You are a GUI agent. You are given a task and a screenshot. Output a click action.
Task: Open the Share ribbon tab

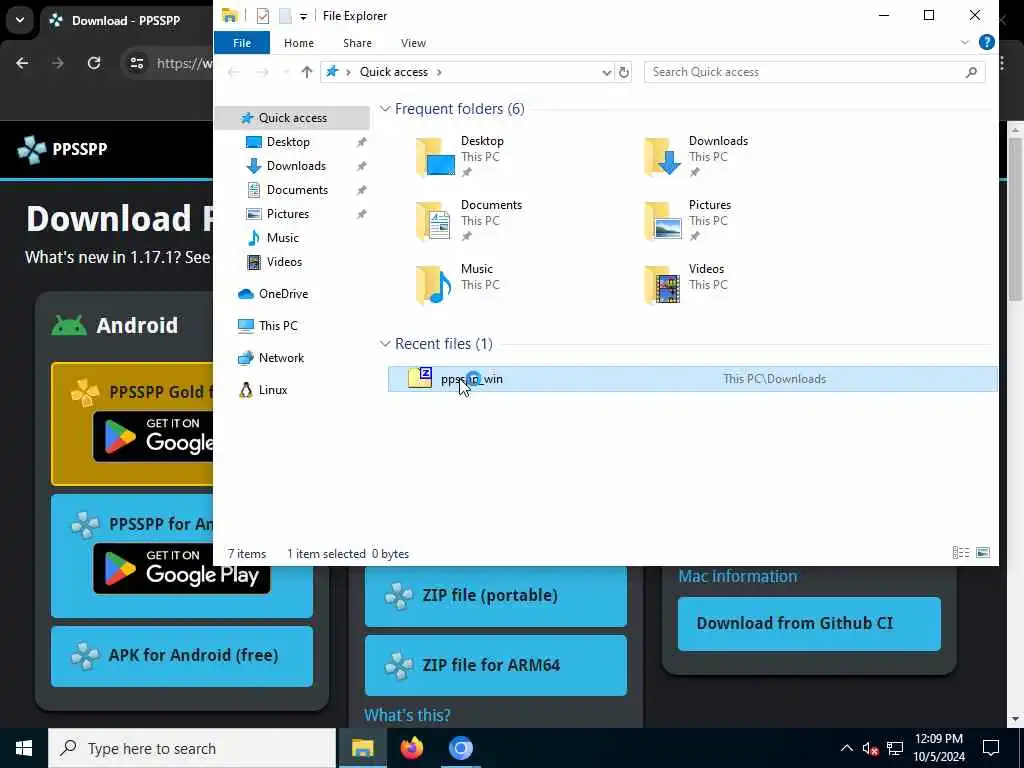[357, 43]
